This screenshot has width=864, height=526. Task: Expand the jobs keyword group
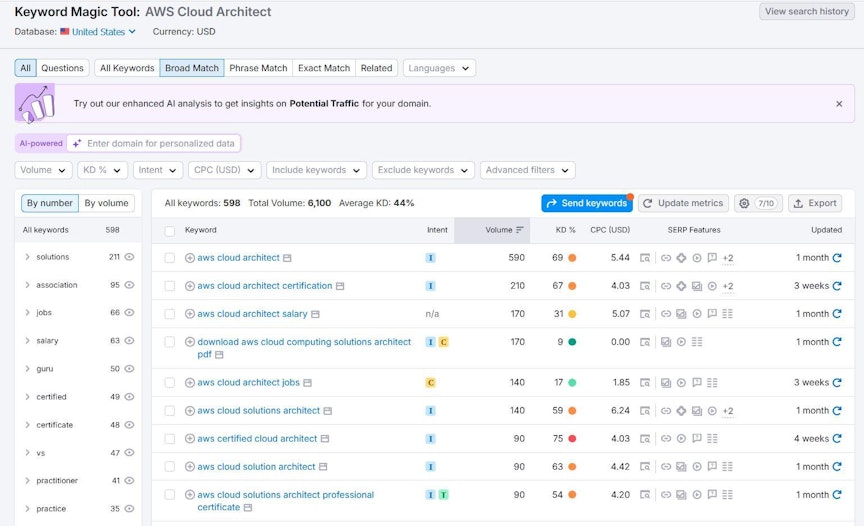tap(27, 313)
